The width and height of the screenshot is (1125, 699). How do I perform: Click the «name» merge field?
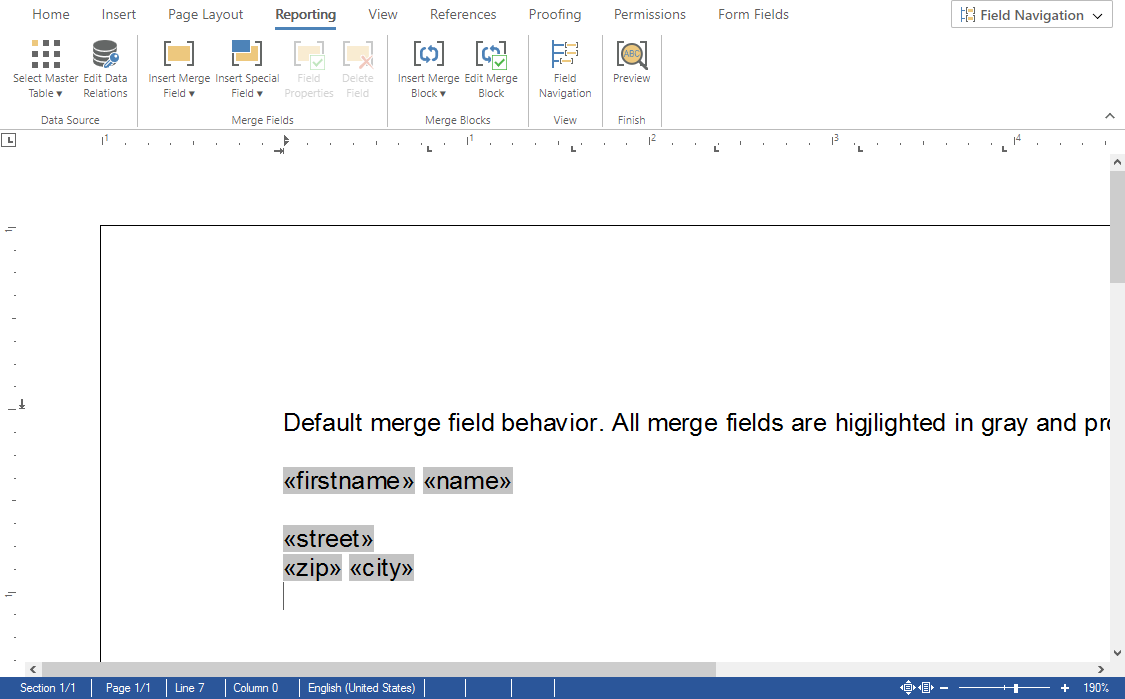click(467, 480)
